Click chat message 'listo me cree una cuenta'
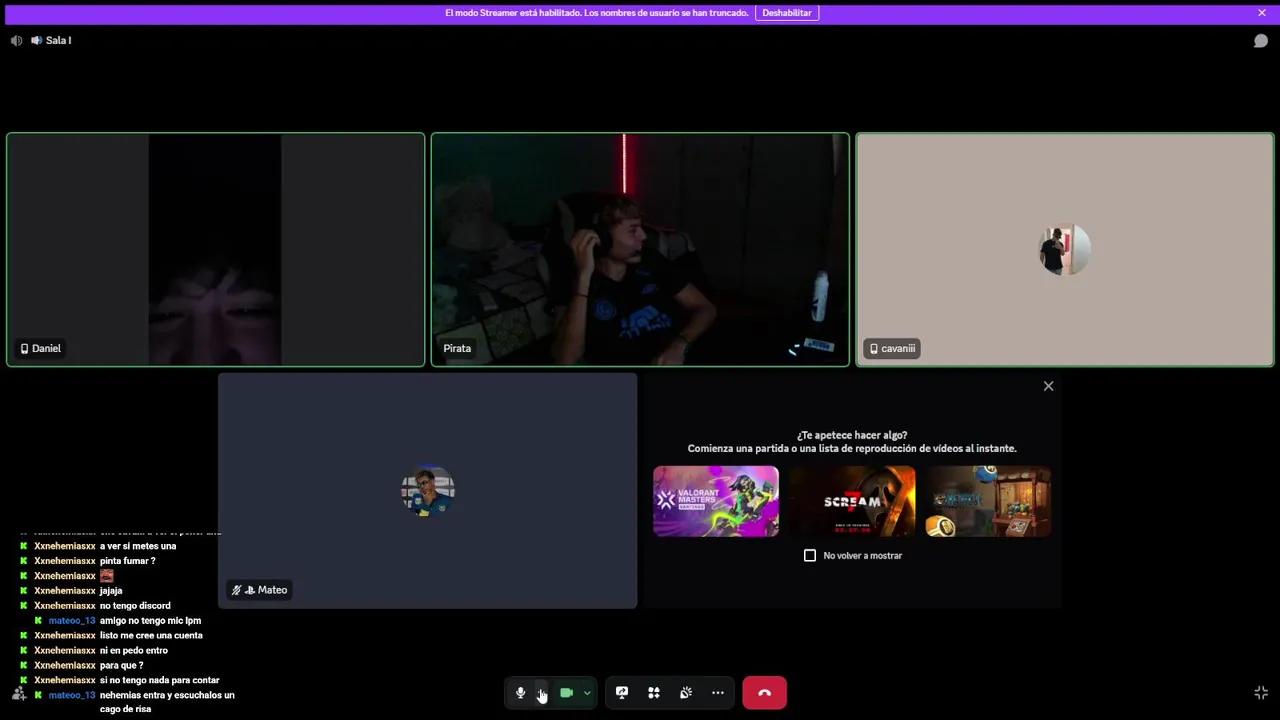Image resolution: width=1280 pixels, height=720 pixels. pos(151,636)
